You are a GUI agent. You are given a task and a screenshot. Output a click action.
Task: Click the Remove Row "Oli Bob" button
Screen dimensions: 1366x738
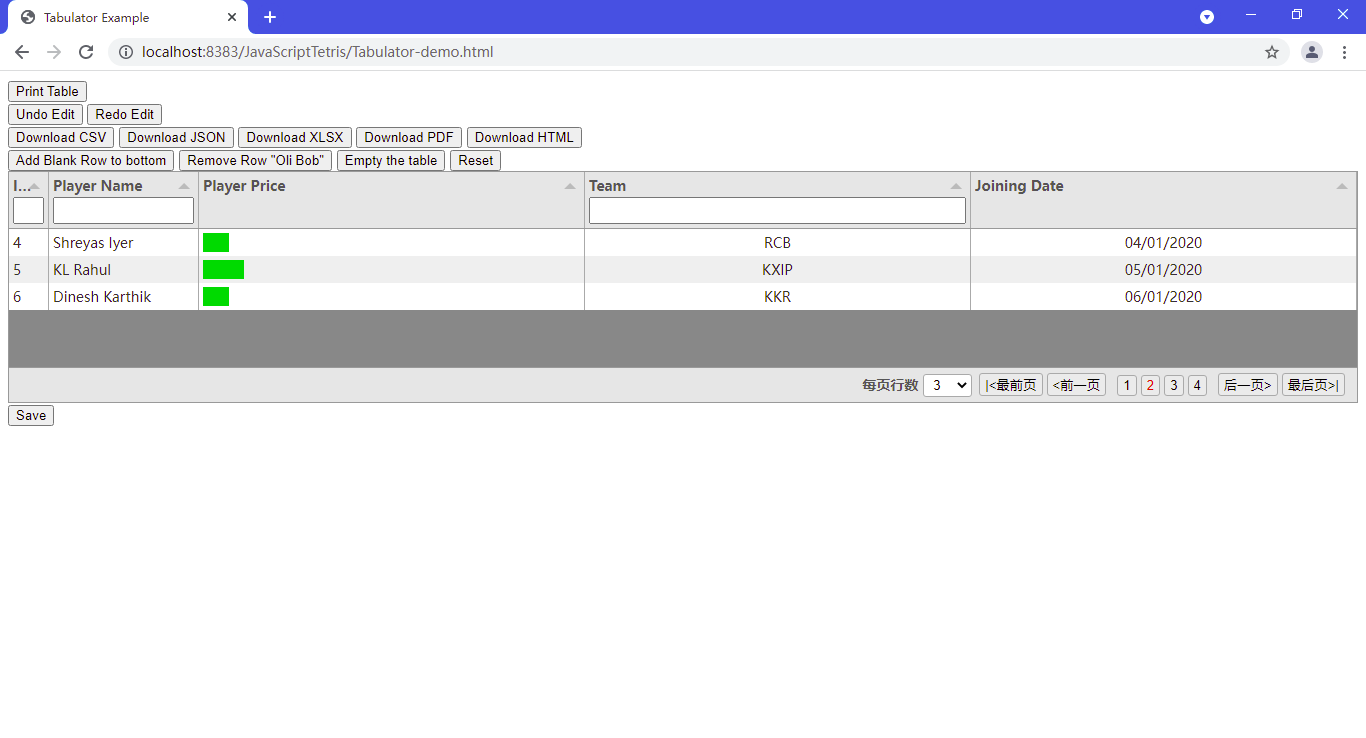click(x=255, y=160)
